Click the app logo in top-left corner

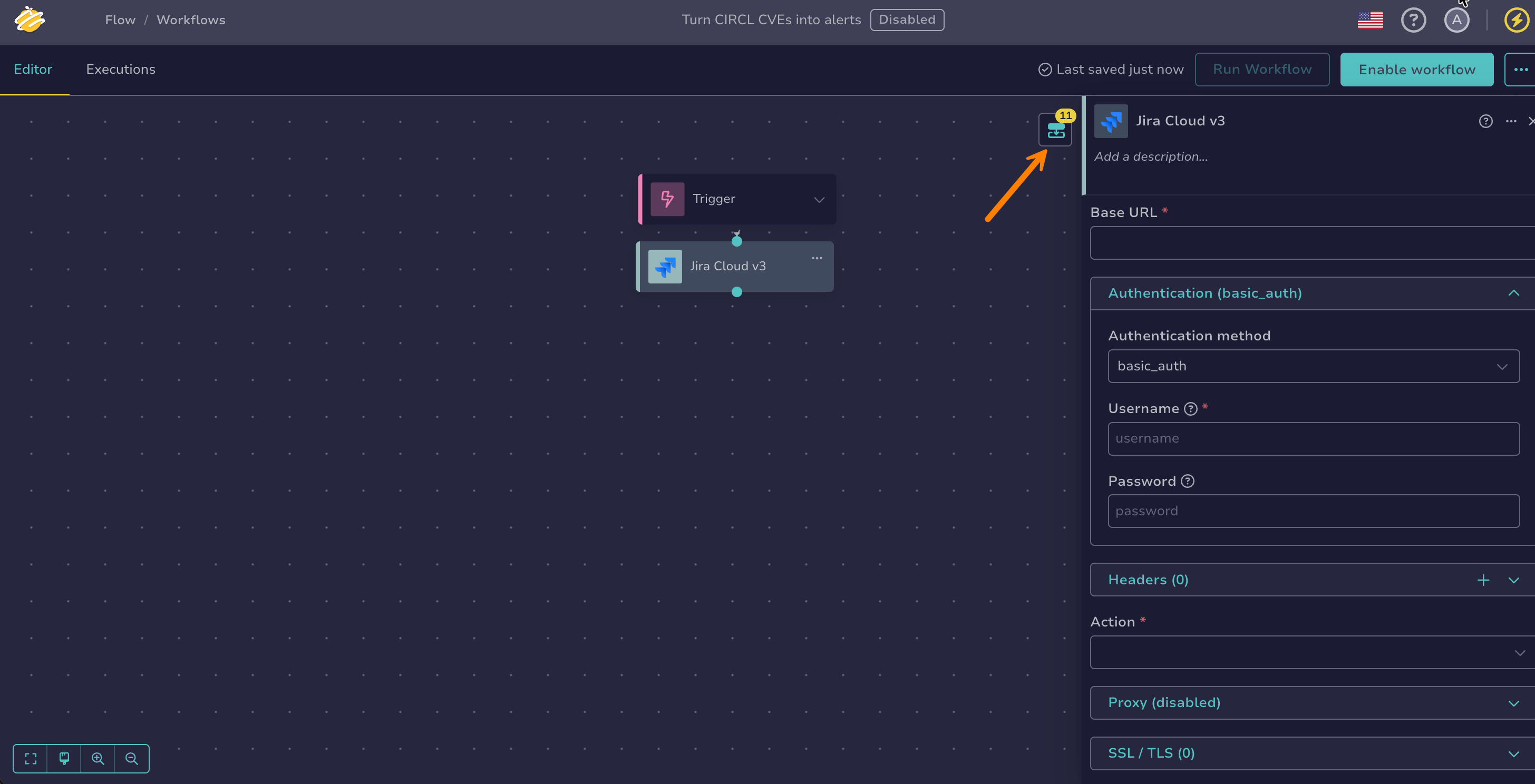[x=30, y=19]
